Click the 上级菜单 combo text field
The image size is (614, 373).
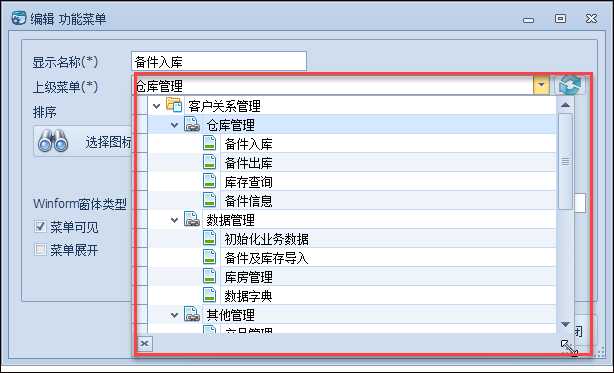(334, 85)
